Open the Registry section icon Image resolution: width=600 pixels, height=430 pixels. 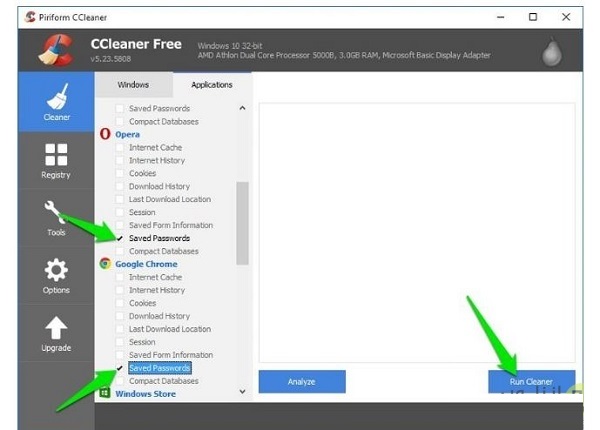point(56,159)
